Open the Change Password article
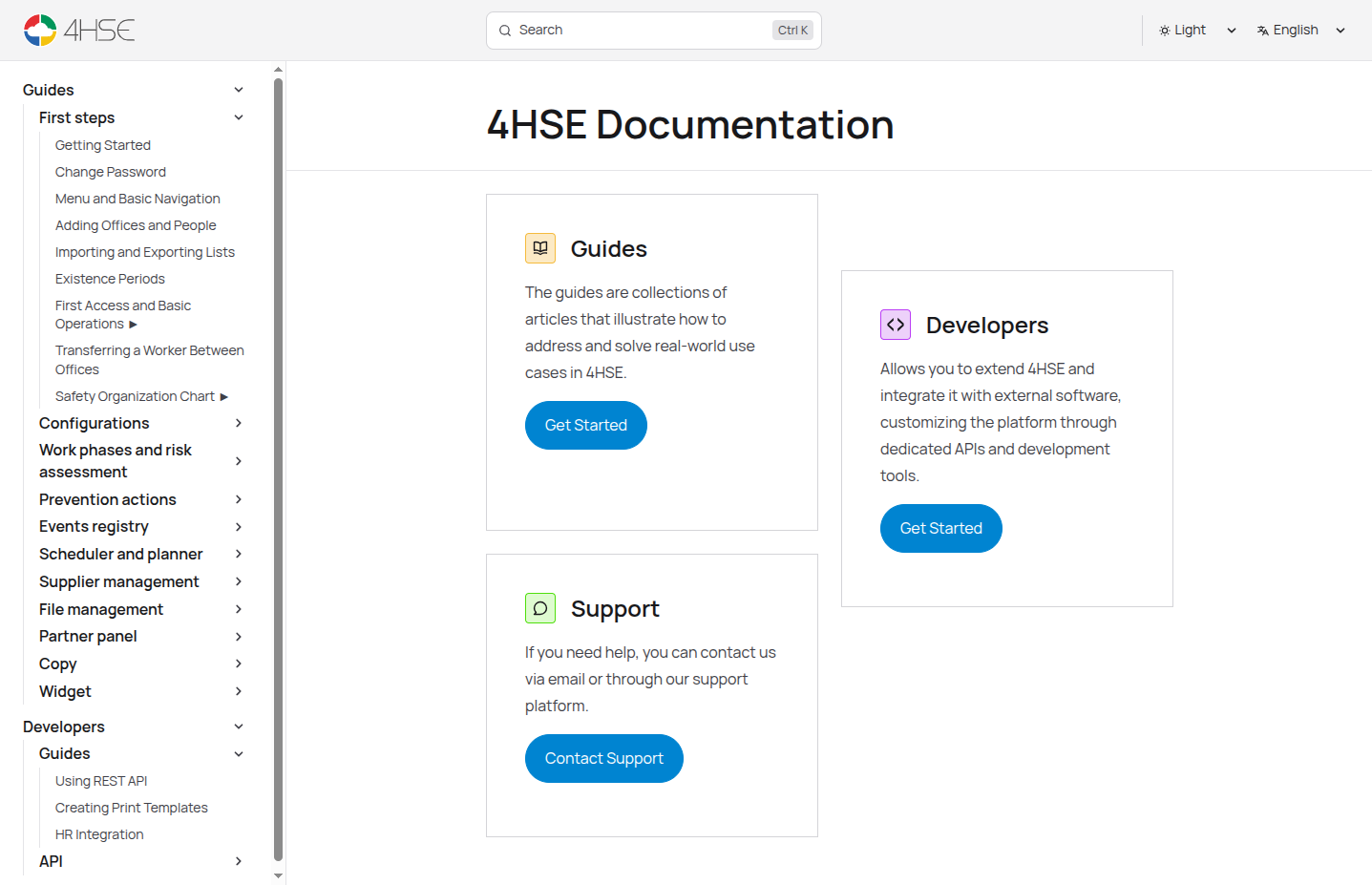The height and width of the screenshot is (885, 1372). pos(111,172)
